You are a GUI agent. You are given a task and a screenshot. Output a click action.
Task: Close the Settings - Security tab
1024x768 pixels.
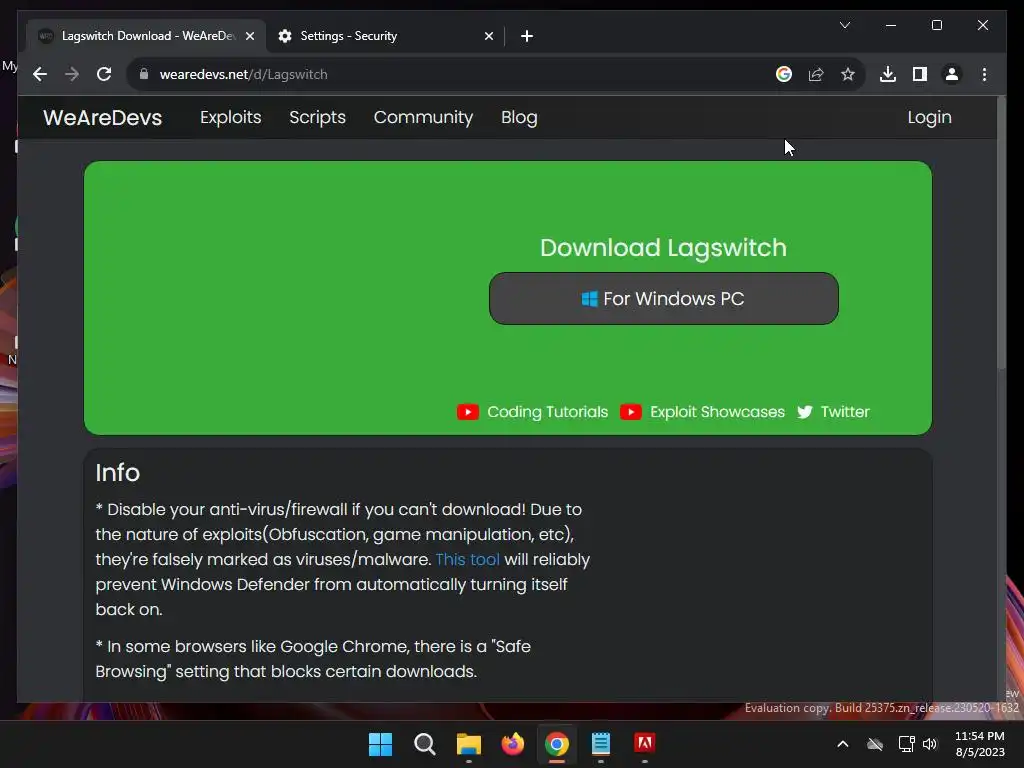click(488, 36)
